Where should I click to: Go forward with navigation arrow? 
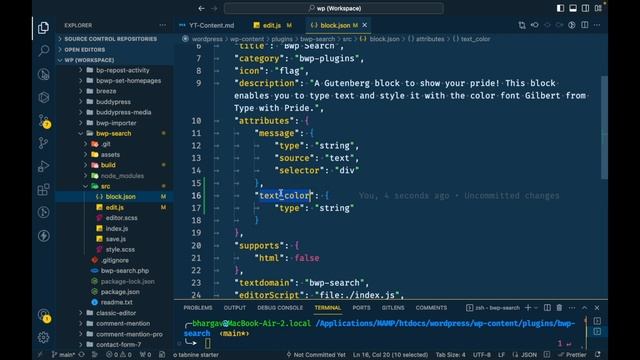pyautogui.click(x=215, y=8)
